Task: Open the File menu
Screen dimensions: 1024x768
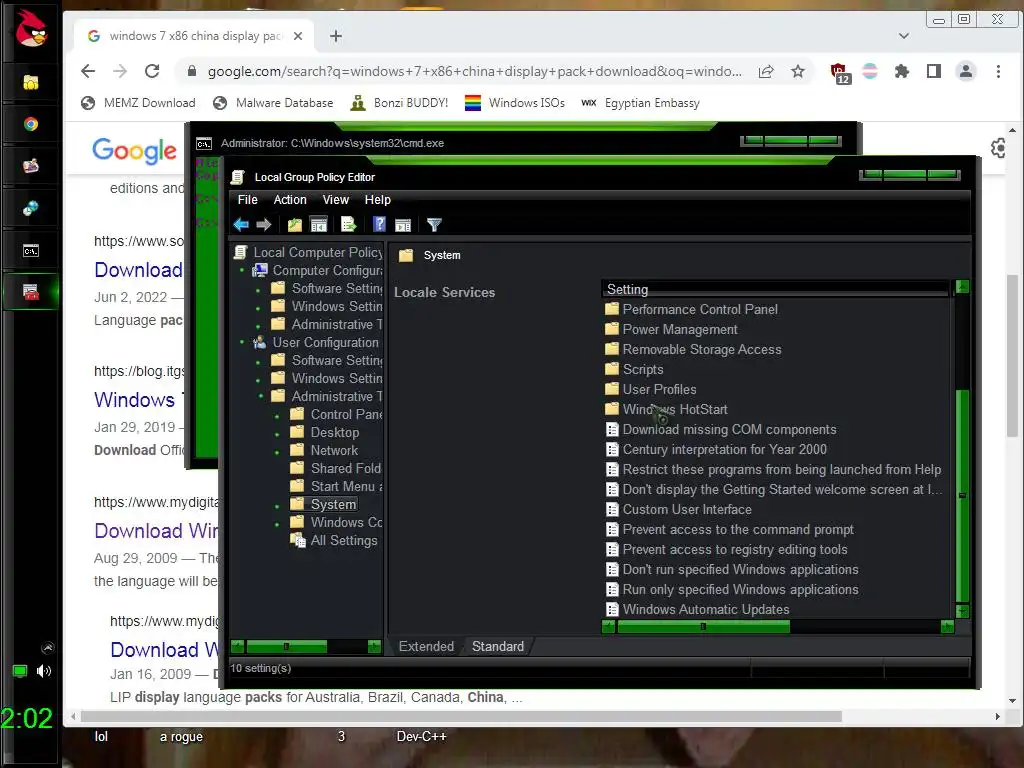Action: 248,200
